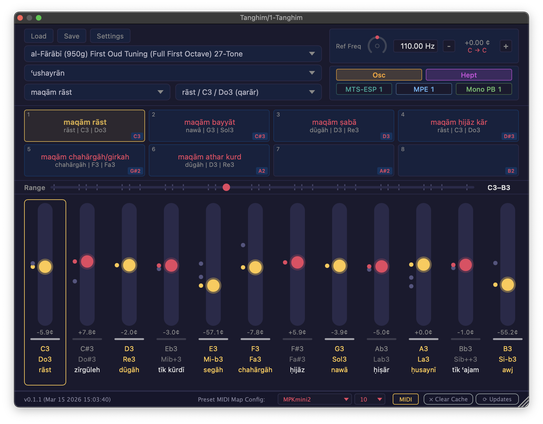Screen dimensions: 543x424
Task: Click the C3 rāst yellow slider knob
Action: pyautogui.click(x=45, y=267)
